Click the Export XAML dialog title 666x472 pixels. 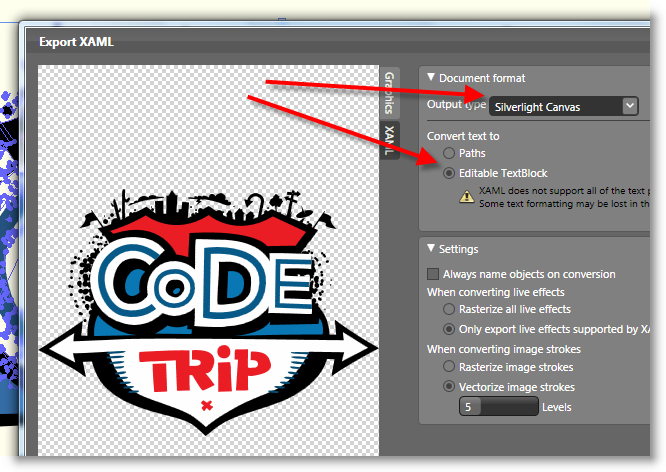click(x=76, y=42)
